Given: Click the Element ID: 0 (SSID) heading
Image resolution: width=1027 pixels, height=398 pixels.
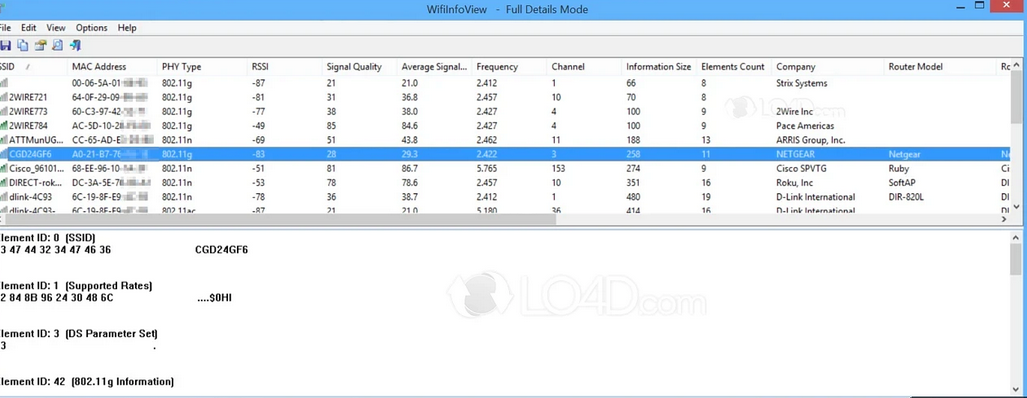Looking at the screenshot, I should [48, 238].
